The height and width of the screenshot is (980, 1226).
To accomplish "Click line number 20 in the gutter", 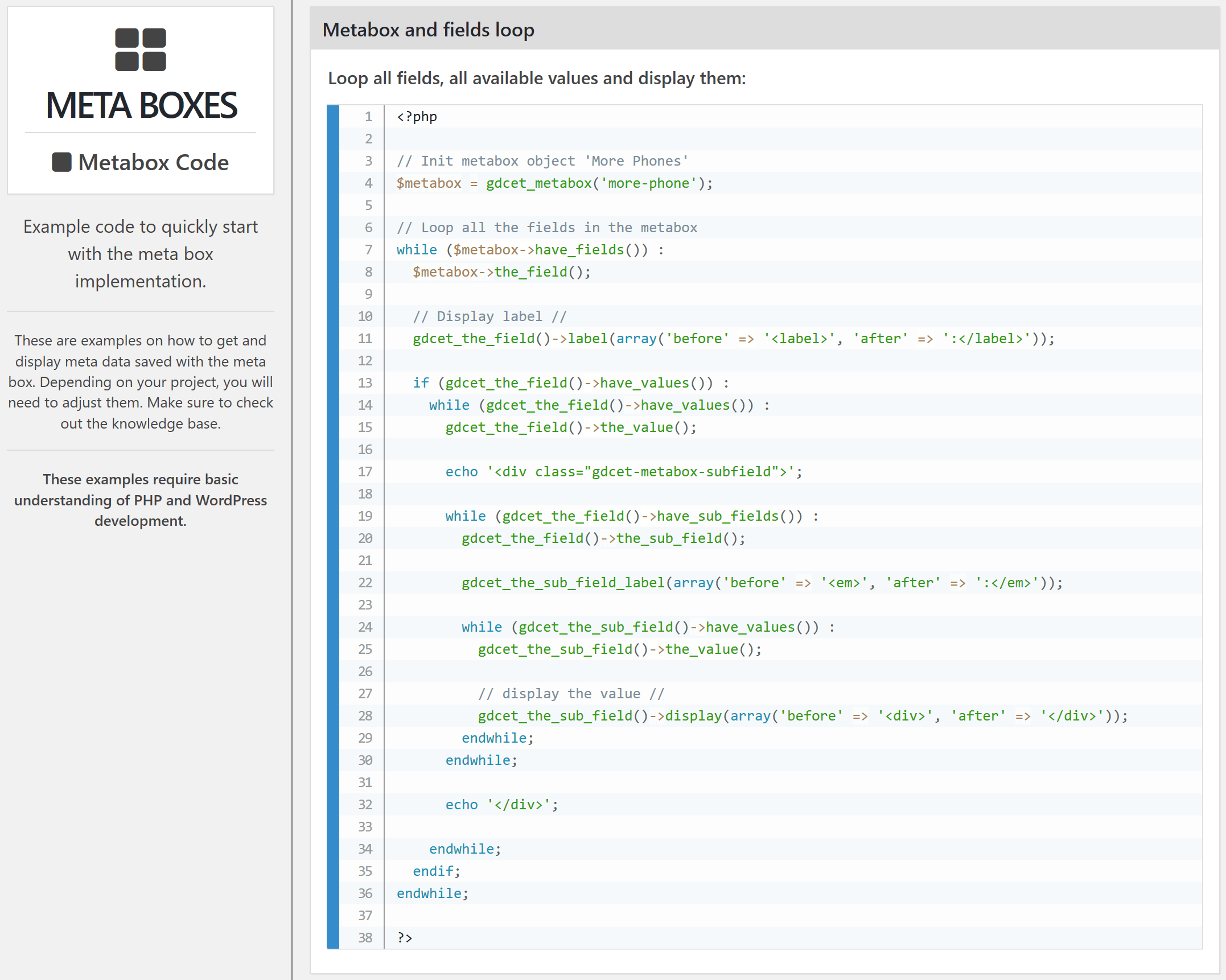I will tap(365, 538).
